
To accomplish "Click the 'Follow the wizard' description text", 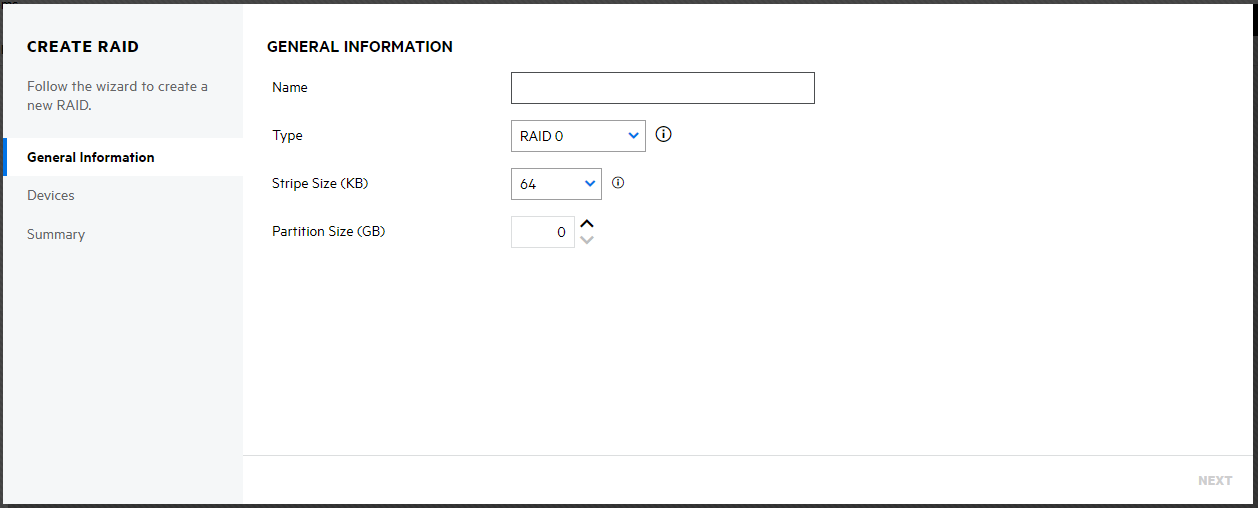I will click(117, 95).
